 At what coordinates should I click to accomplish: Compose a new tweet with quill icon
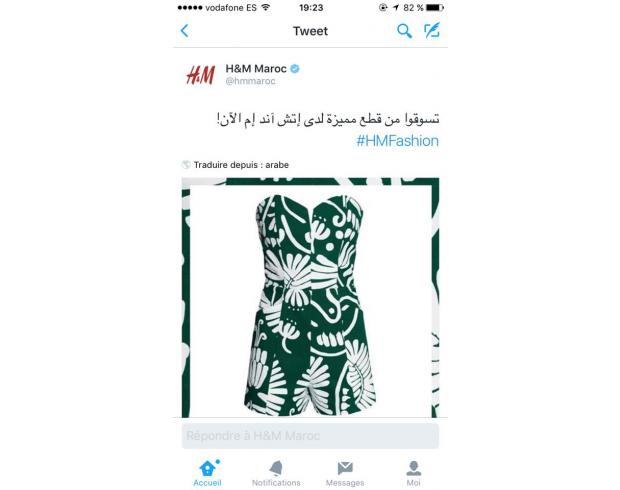tap(431, 31)
